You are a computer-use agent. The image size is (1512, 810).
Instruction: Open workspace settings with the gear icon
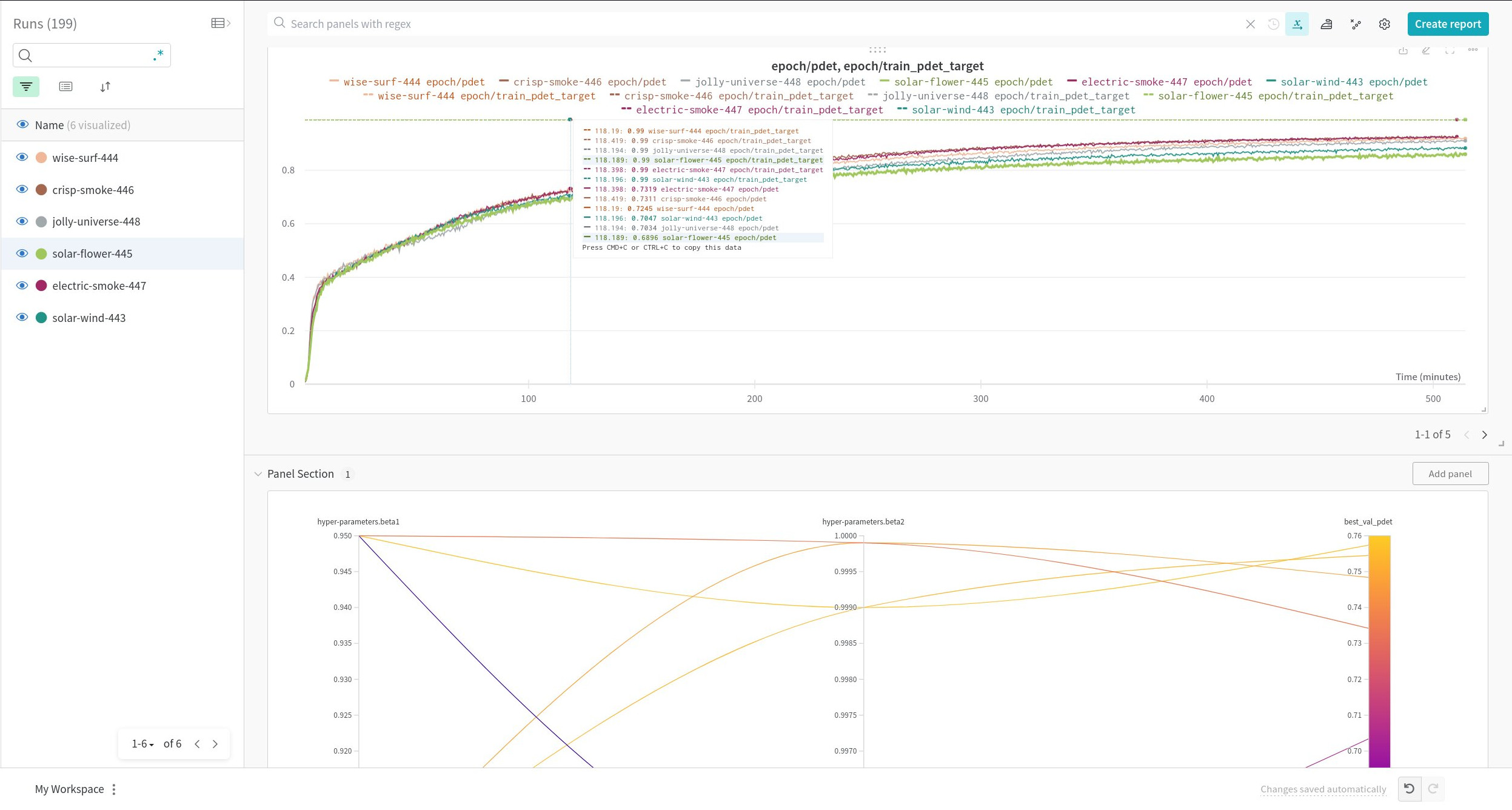pos(1384,24)
